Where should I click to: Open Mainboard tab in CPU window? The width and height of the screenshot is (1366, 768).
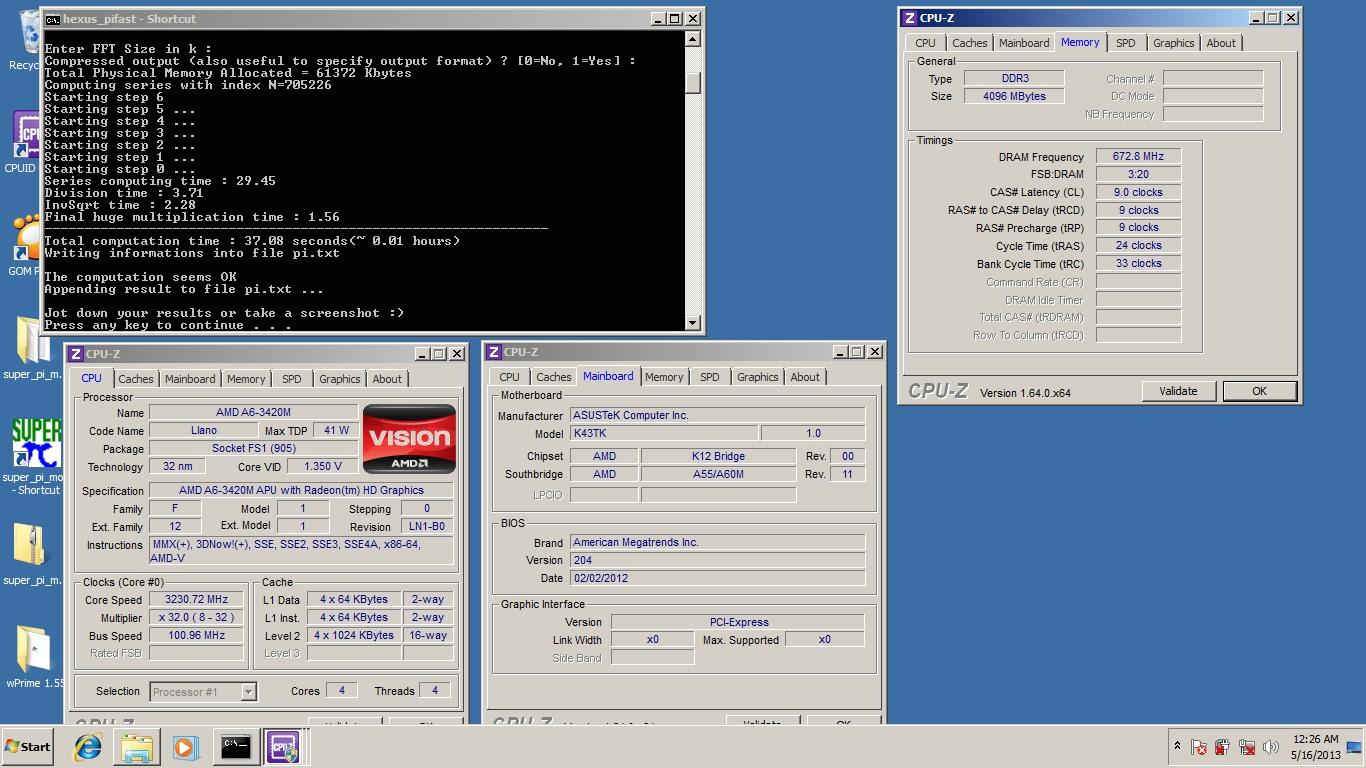pos(190,379)
